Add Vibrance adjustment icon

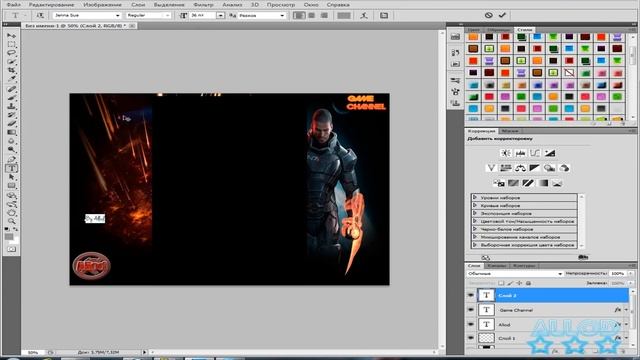491,168
